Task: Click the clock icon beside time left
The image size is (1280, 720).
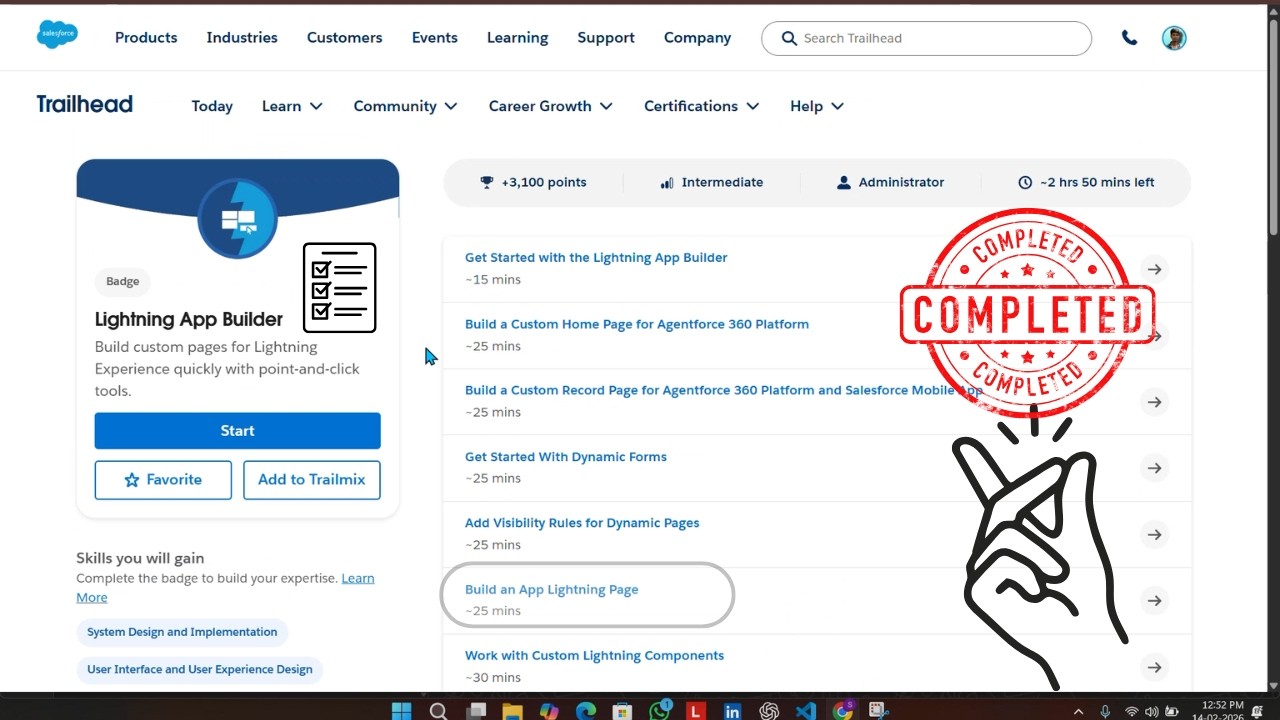Action: coord(1025,182)
